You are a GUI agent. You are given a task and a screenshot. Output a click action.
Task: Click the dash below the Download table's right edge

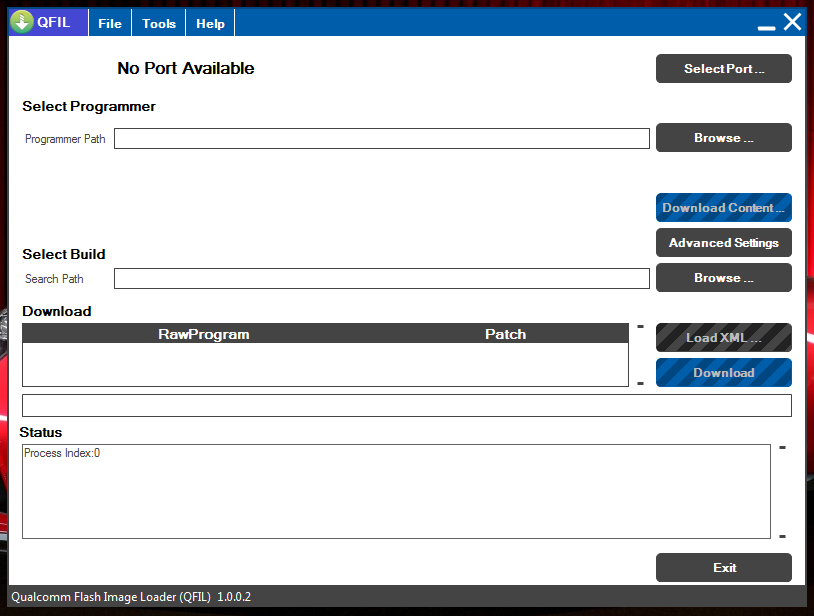tap(641, 384)
